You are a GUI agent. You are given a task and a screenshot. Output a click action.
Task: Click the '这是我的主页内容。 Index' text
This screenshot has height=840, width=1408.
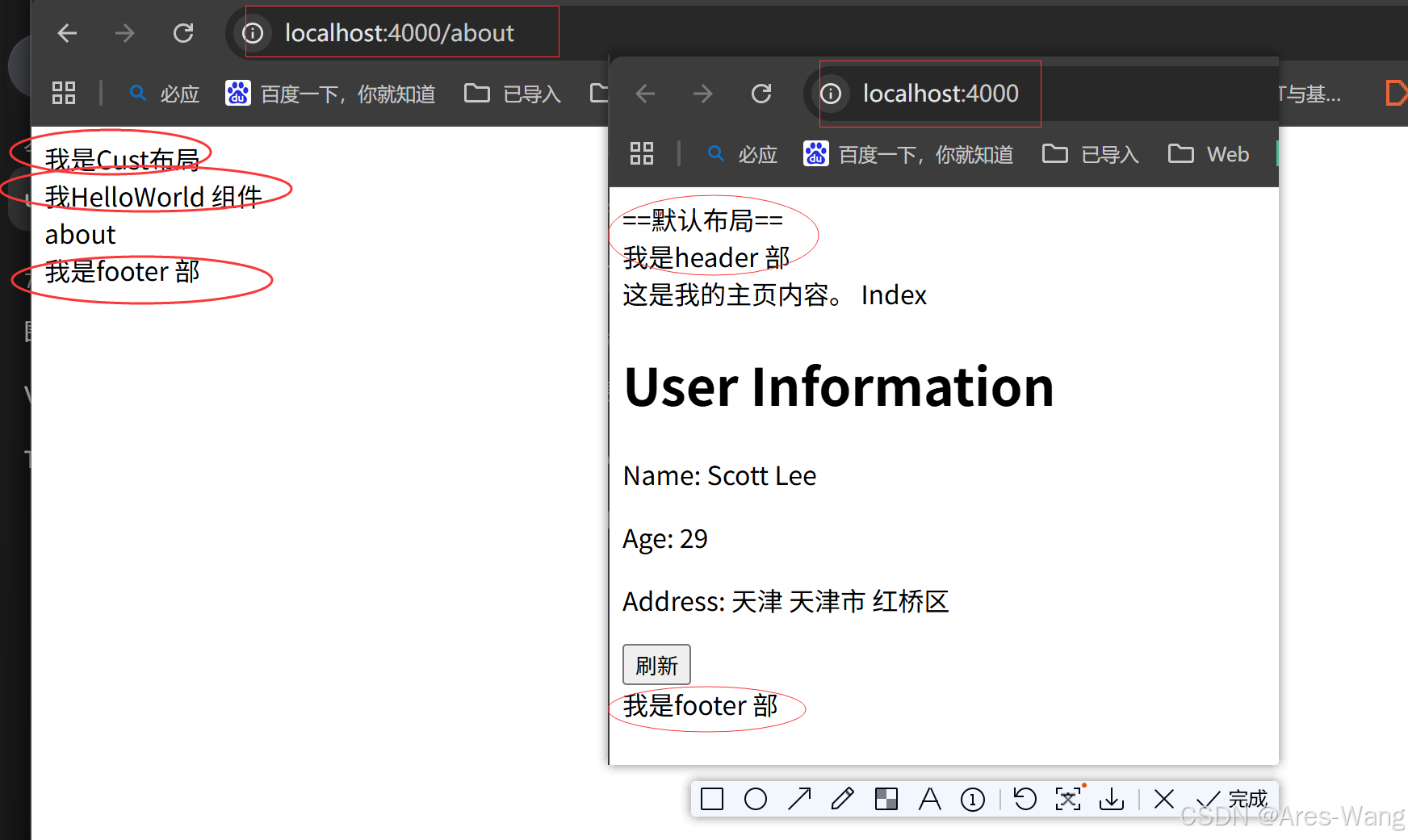point(774,295)
